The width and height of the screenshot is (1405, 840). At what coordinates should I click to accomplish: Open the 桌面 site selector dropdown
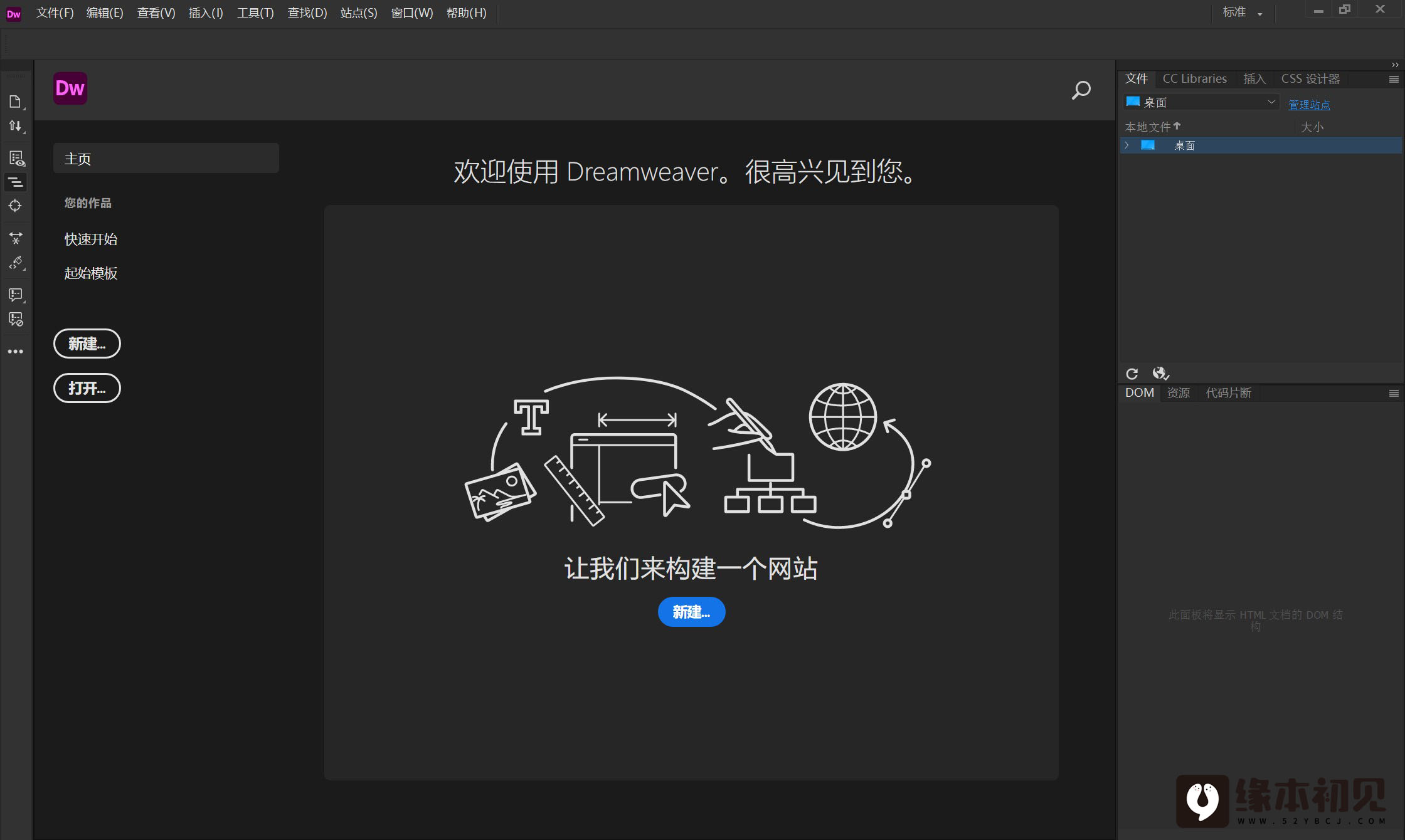pos(1201,102)
